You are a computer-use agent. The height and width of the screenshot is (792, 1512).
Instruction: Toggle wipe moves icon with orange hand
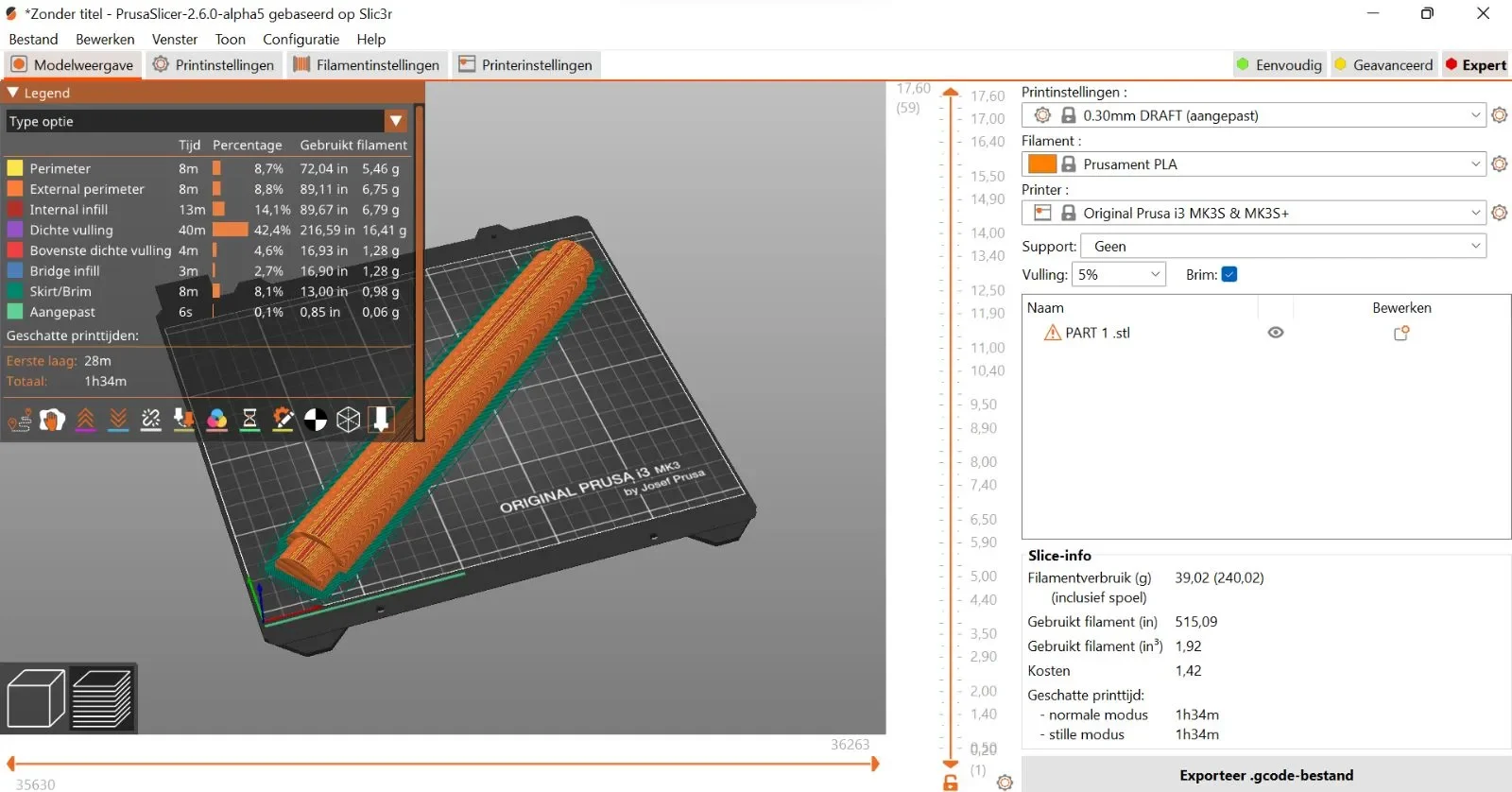pos(52,420)
